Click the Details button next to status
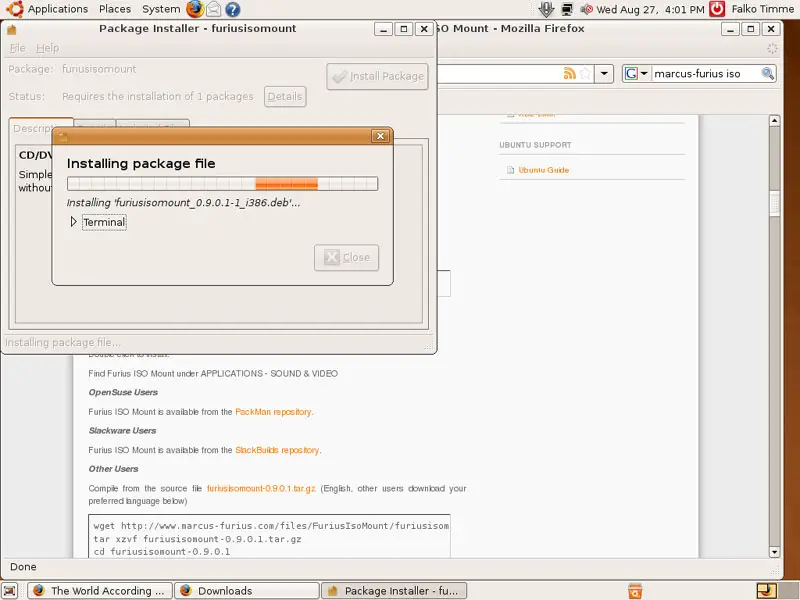 point(285,96)
